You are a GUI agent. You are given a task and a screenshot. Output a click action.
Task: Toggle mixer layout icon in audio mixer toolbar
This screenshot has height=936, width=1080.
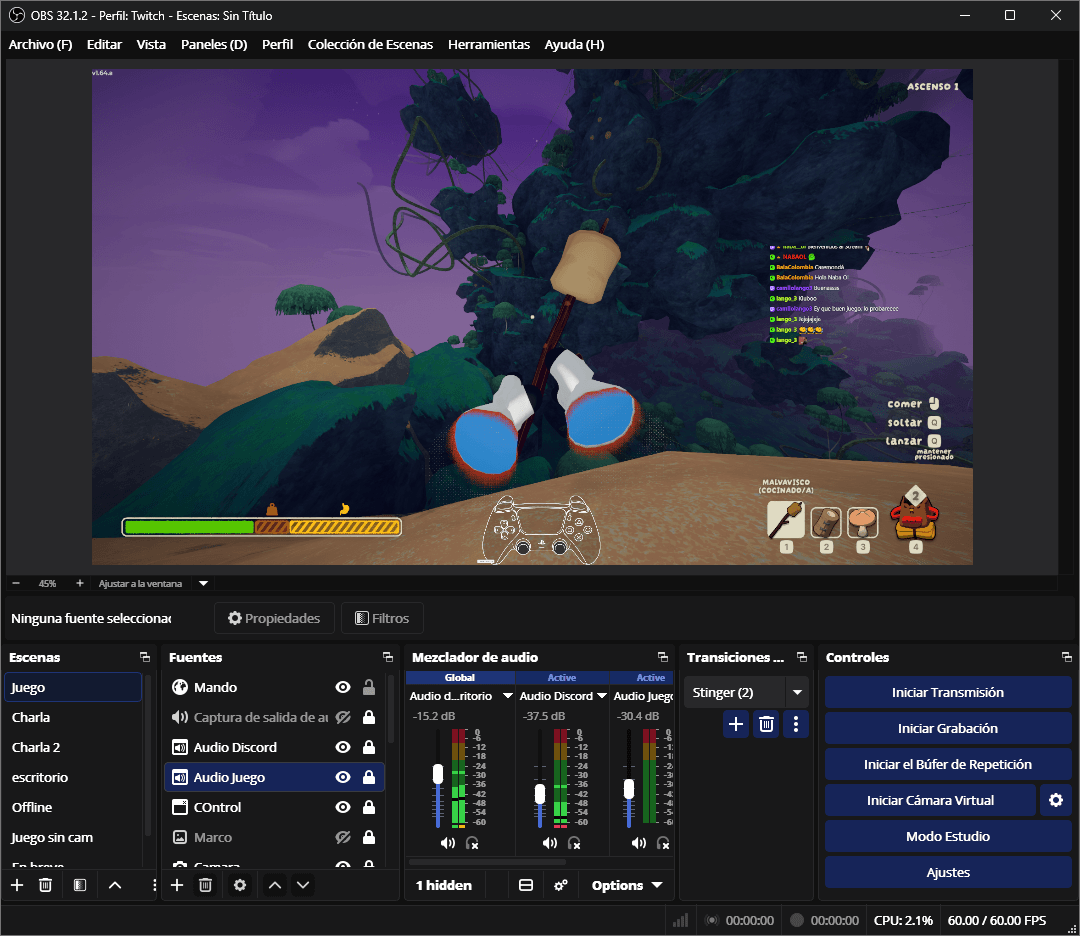(x=526, y=886)
